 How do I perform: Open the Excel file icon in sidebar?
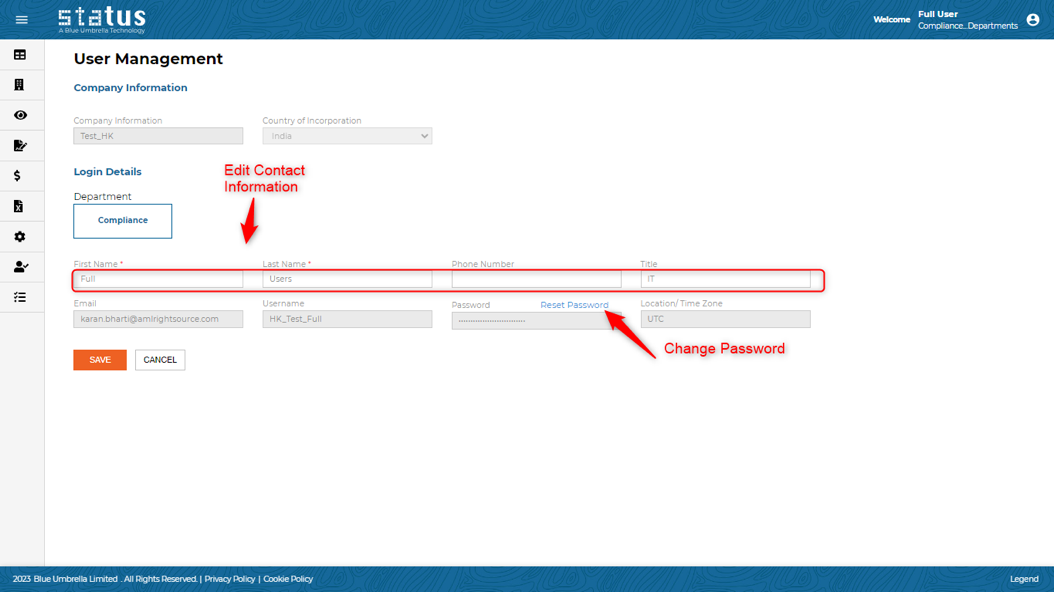(19, 206)
